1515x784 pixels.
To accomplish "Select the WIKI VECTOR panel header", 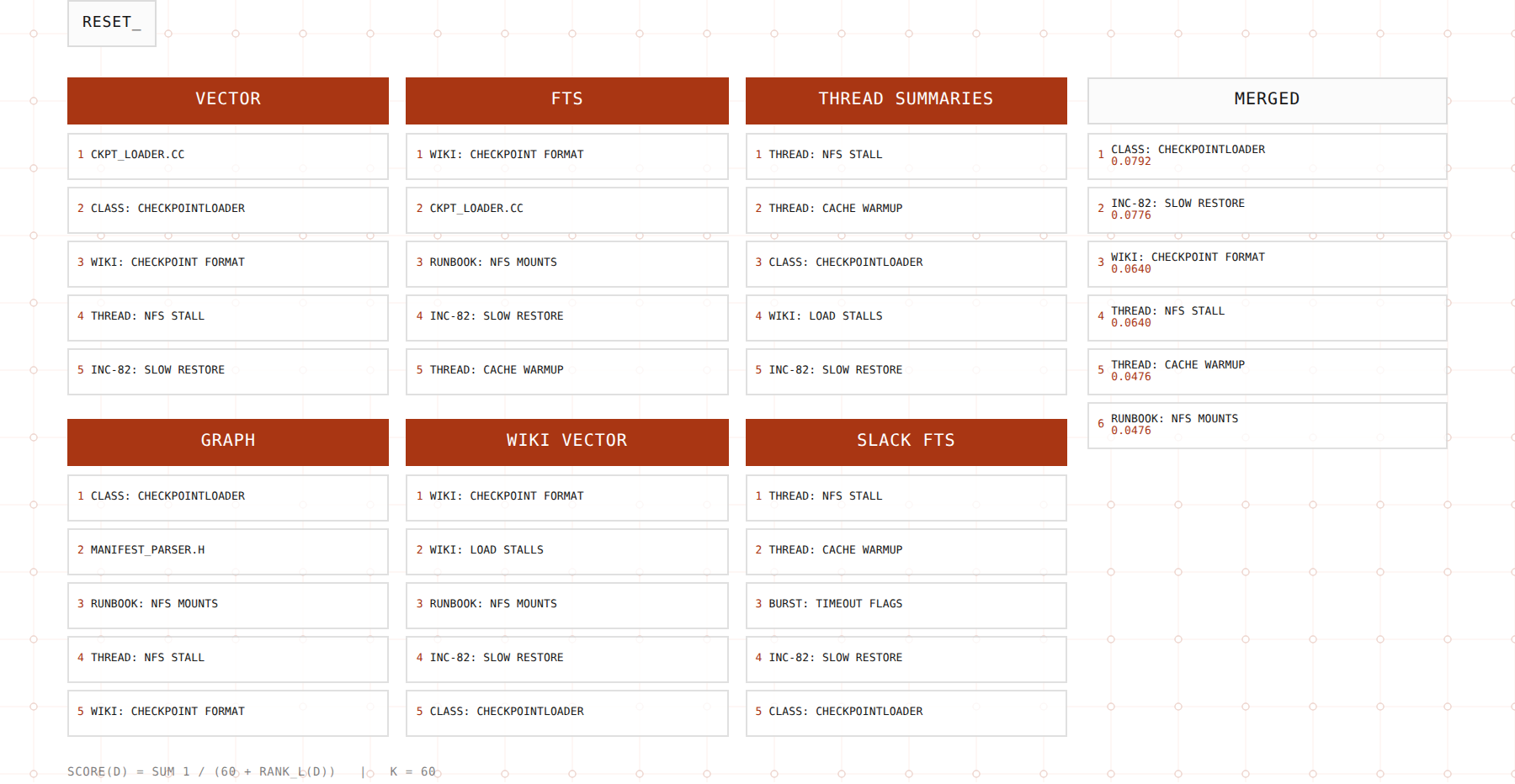I will [x=567, y=442].
